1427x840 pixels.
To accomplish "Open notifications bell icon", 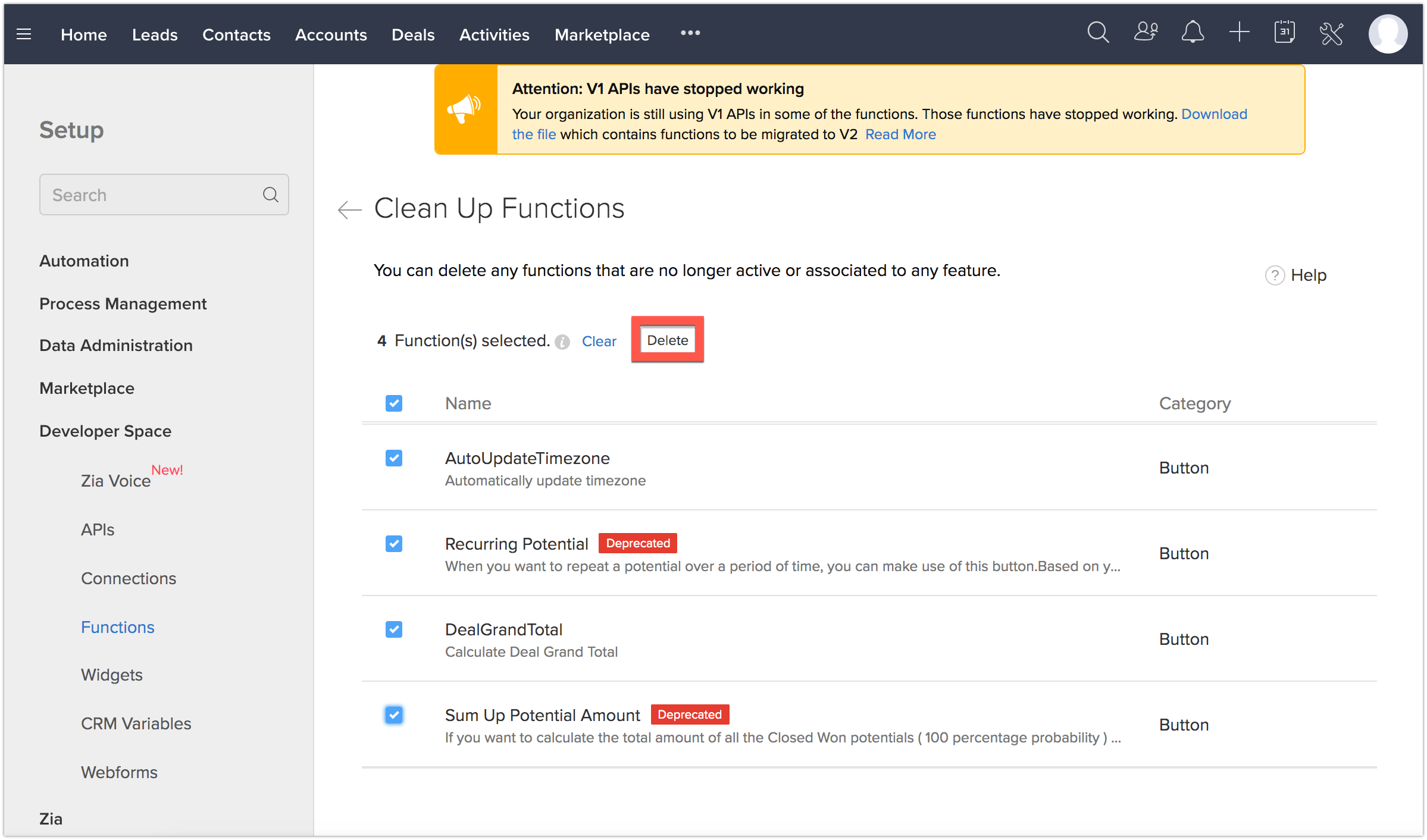I will point(1193,32).
